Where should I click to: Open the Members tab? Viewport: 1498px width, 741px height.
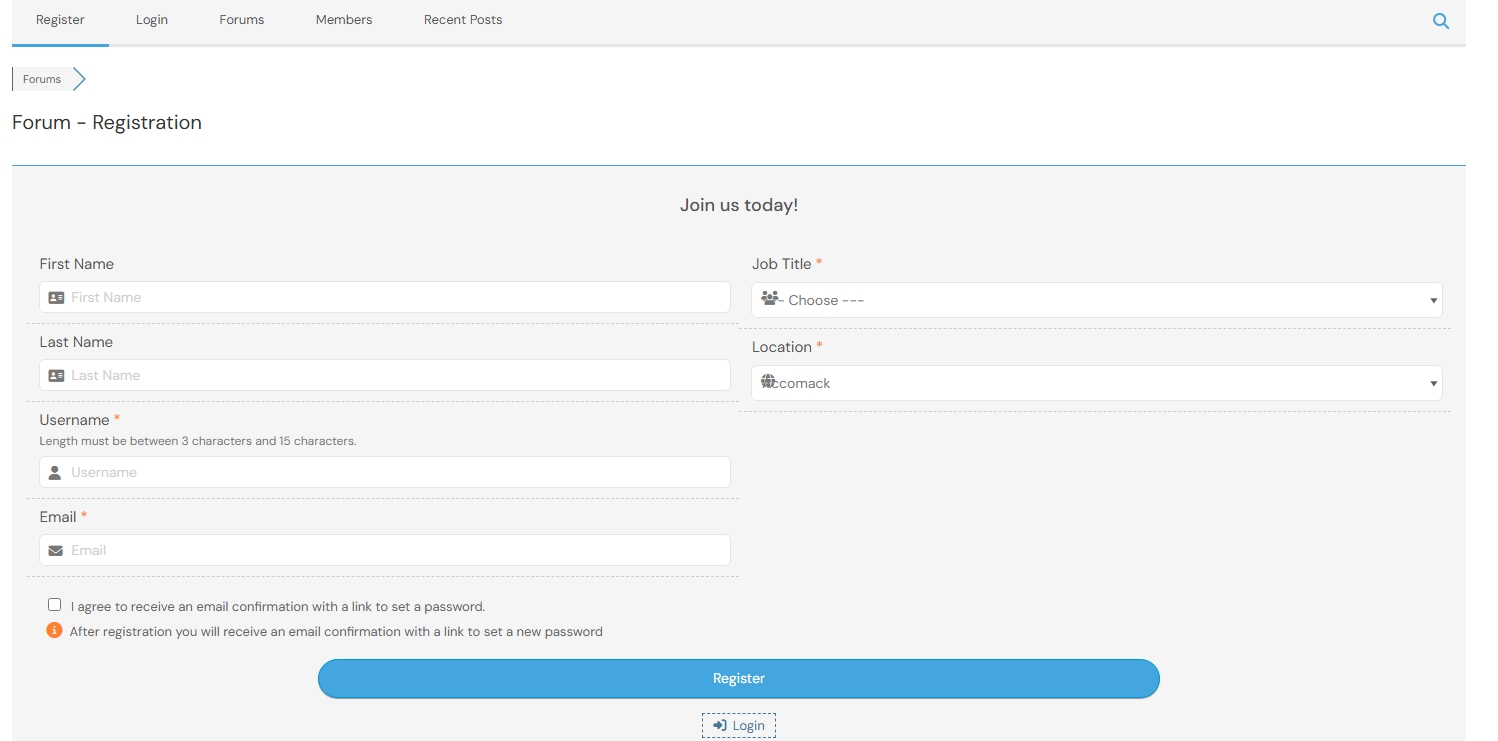point(344,20)
